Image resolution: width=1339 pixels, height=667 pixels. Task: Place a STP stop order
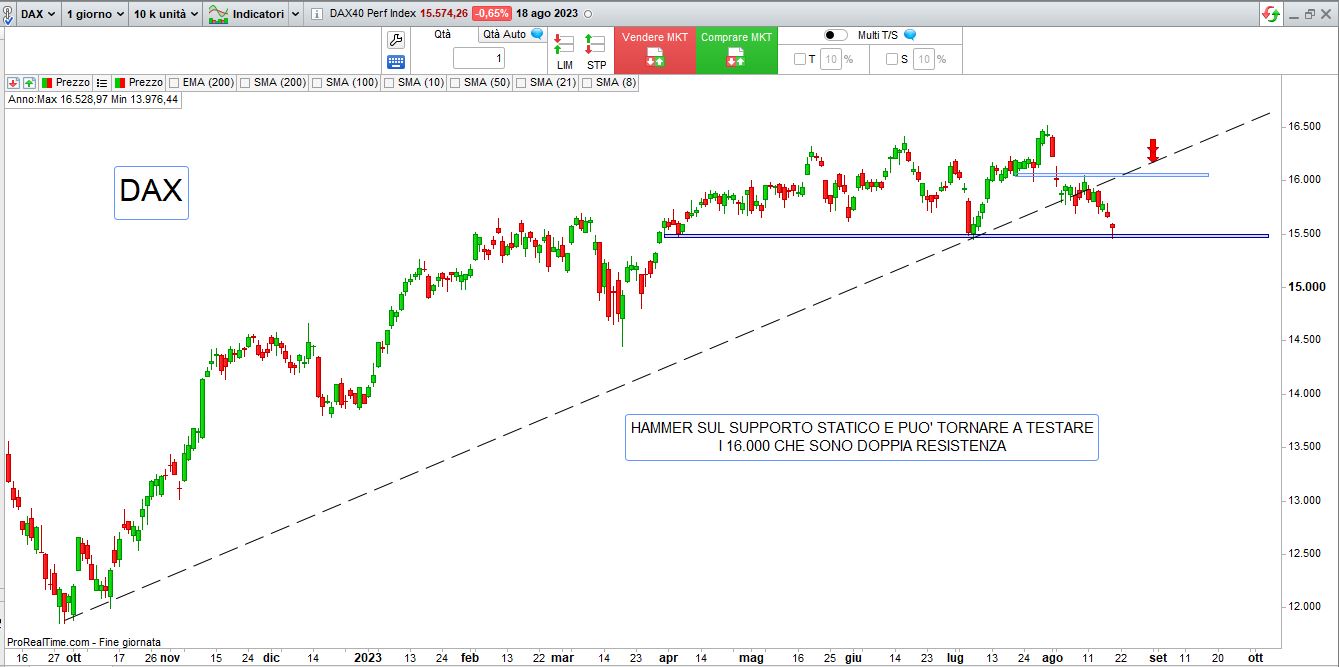[596, 51]
